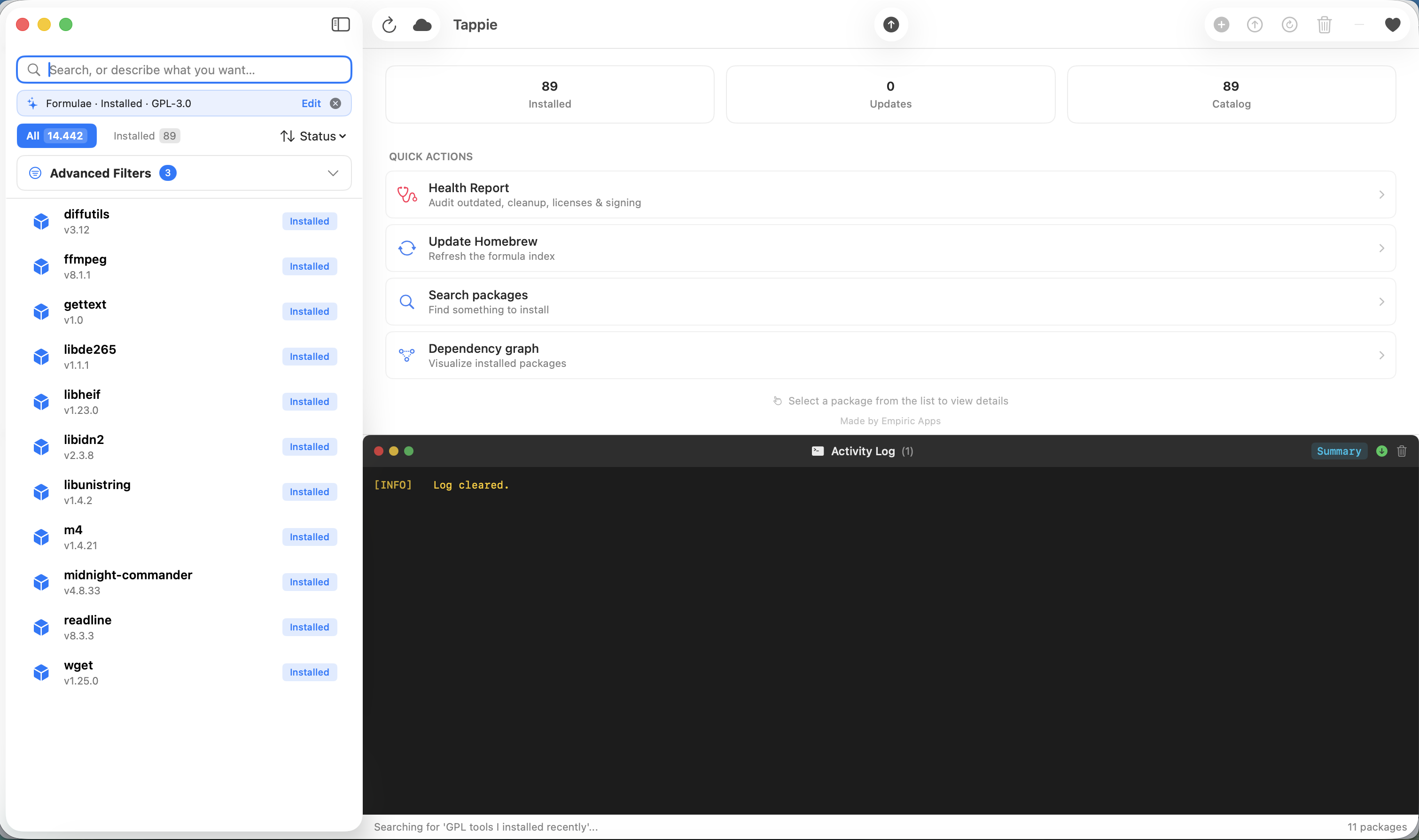
Task: Click the Search packages magnifier icon
Action: (x=407, y=302)
